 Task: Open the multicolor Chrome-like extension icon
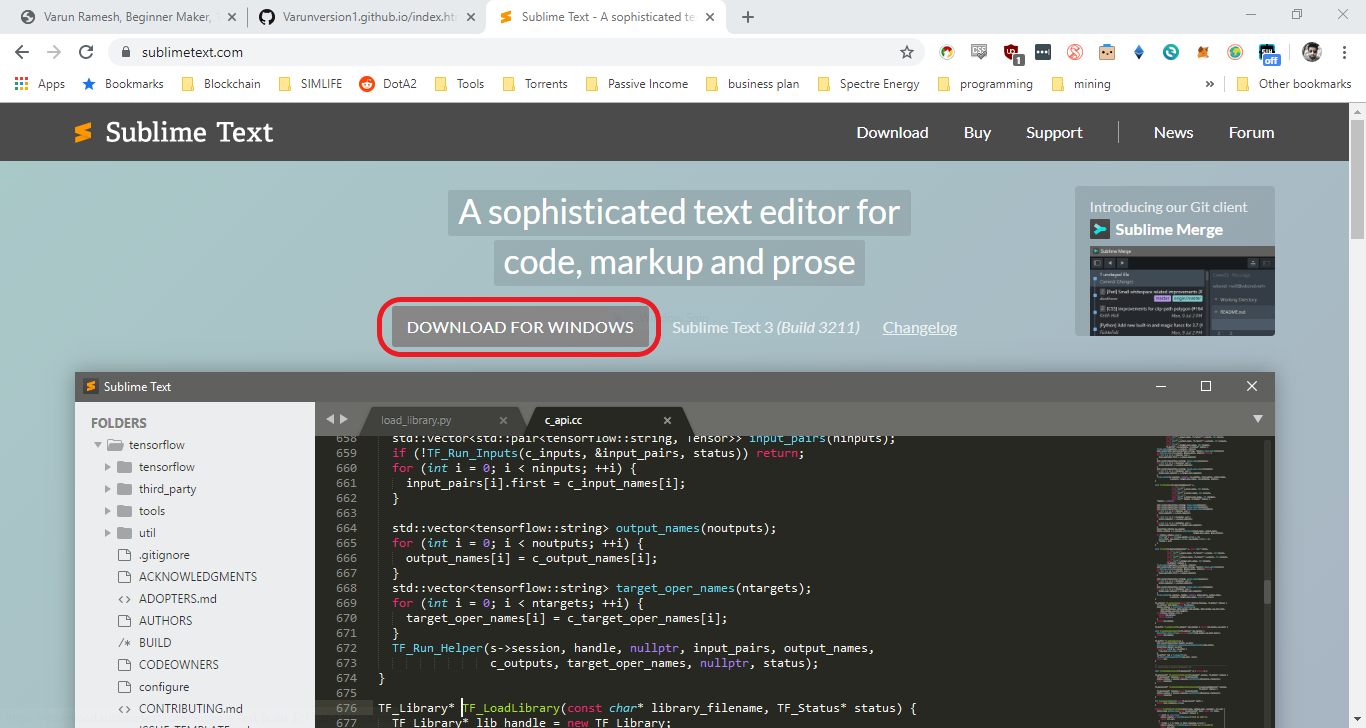[946, 52]
